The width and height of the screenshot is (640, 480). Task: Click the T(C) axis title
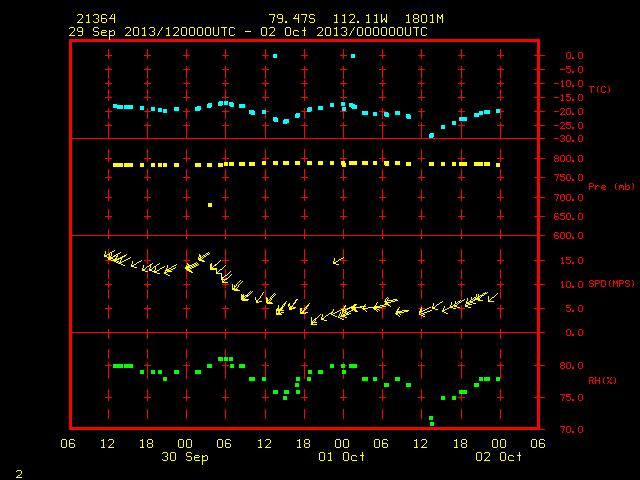coord(600,89)
